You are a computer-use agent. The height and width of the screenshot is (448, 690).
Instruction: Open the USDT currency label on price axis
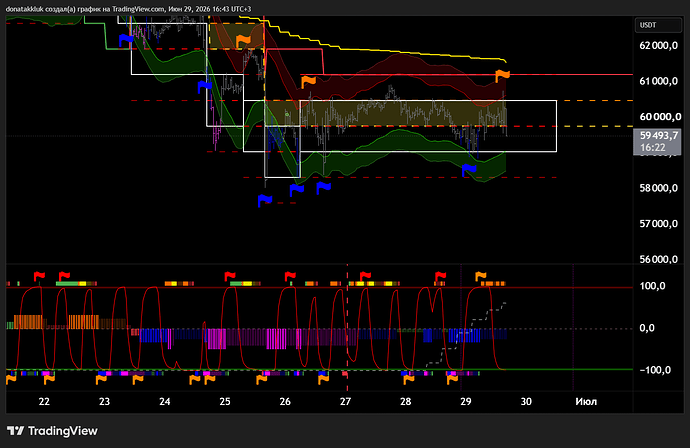(x=658, y=25)
